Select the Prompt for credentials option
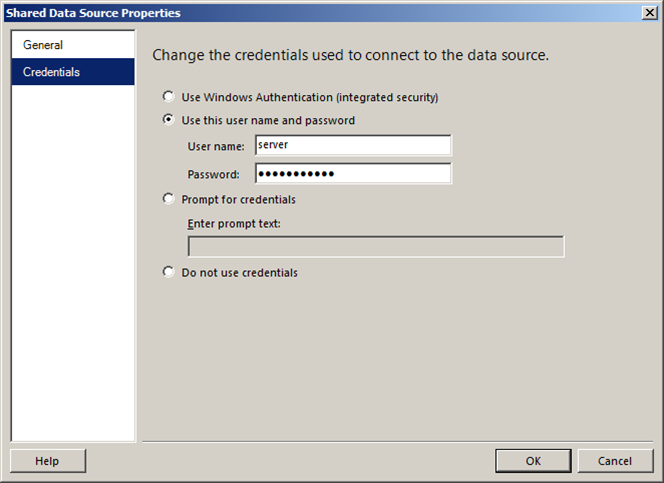664x483 pixels. 168,199
